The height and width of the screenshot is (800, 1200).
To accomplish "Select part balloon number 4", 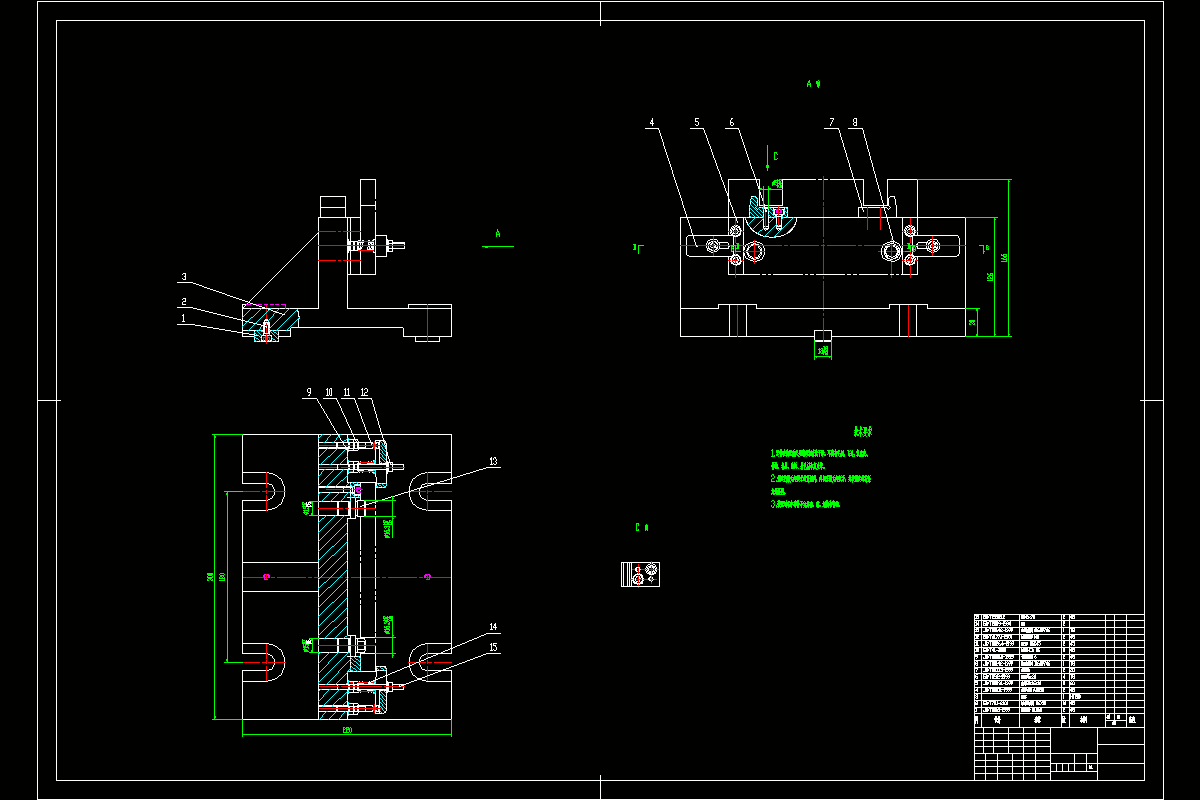I will (x=652, y=123).
